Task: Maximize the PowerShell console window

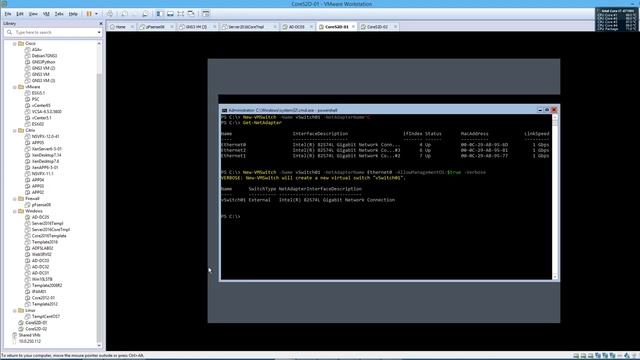Action: click(547, 110)
